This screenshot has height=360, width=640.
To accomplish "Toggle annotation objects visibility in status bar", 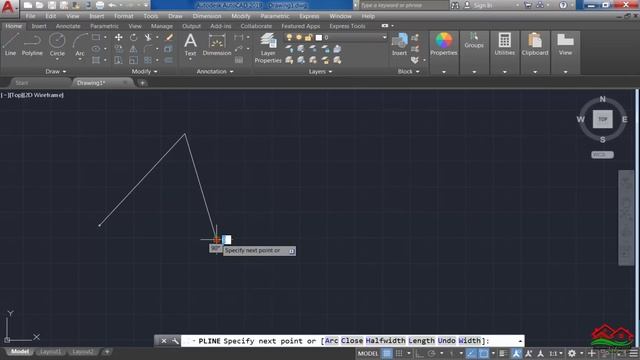I will click(x=516, y=353).
